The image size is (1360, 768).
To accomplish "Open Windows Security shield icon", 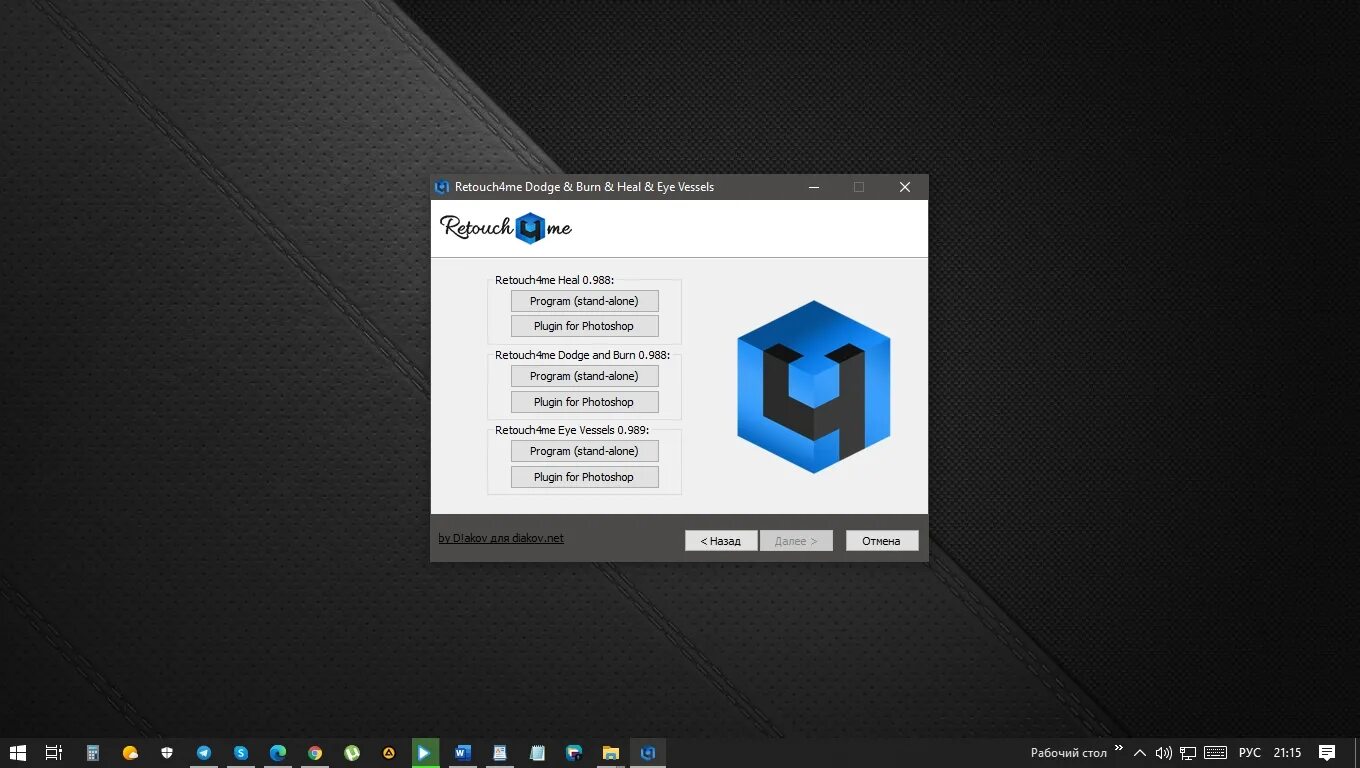I will (167, 753).
